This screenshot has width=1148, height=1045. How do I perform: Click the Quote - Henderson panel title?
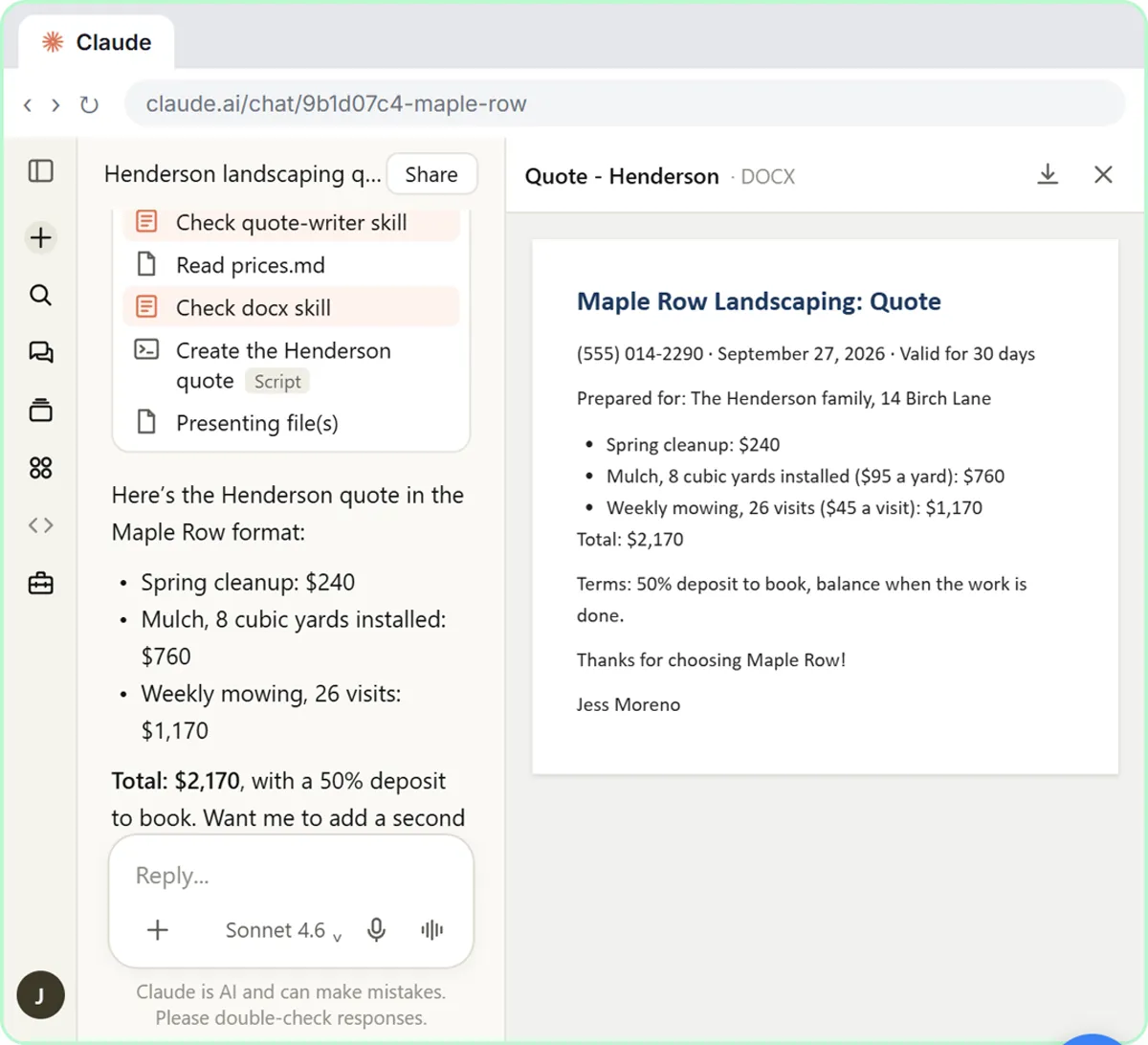[x=622, y=176]
